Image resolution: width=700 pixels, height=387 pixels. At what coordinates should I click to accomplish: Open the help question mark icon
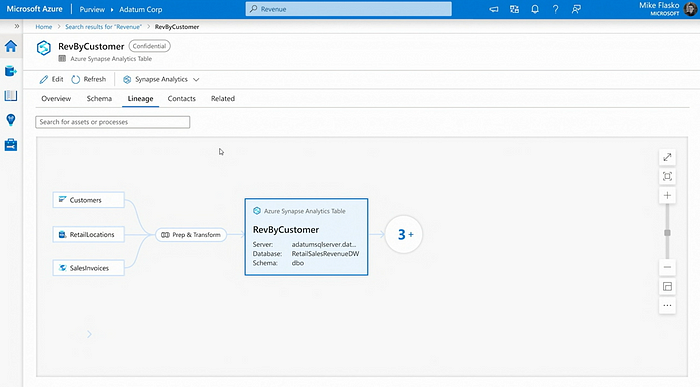[x=555, y=9]
